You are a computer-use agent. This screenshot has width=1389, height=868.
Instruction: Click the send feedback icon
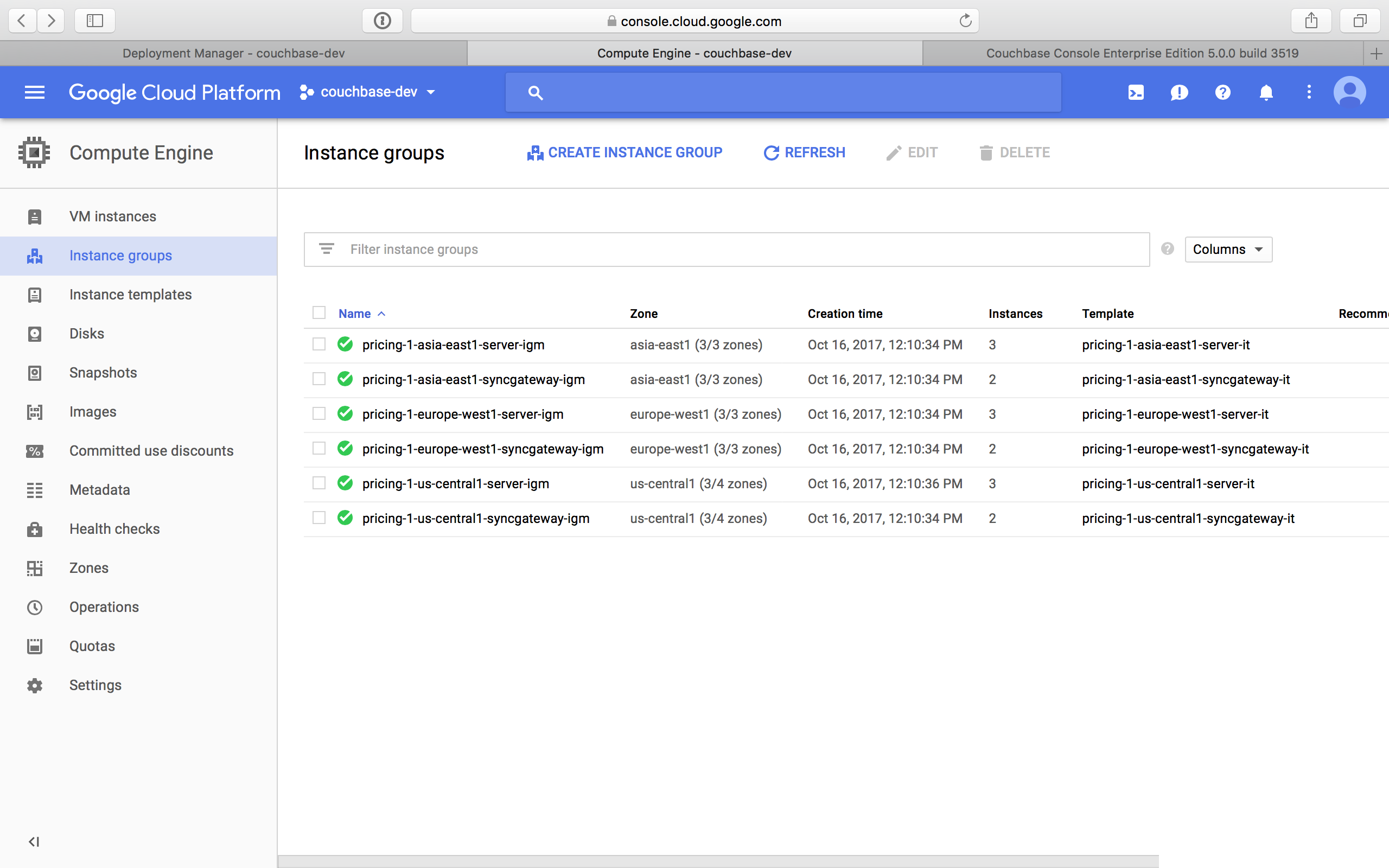[1179, 92]
